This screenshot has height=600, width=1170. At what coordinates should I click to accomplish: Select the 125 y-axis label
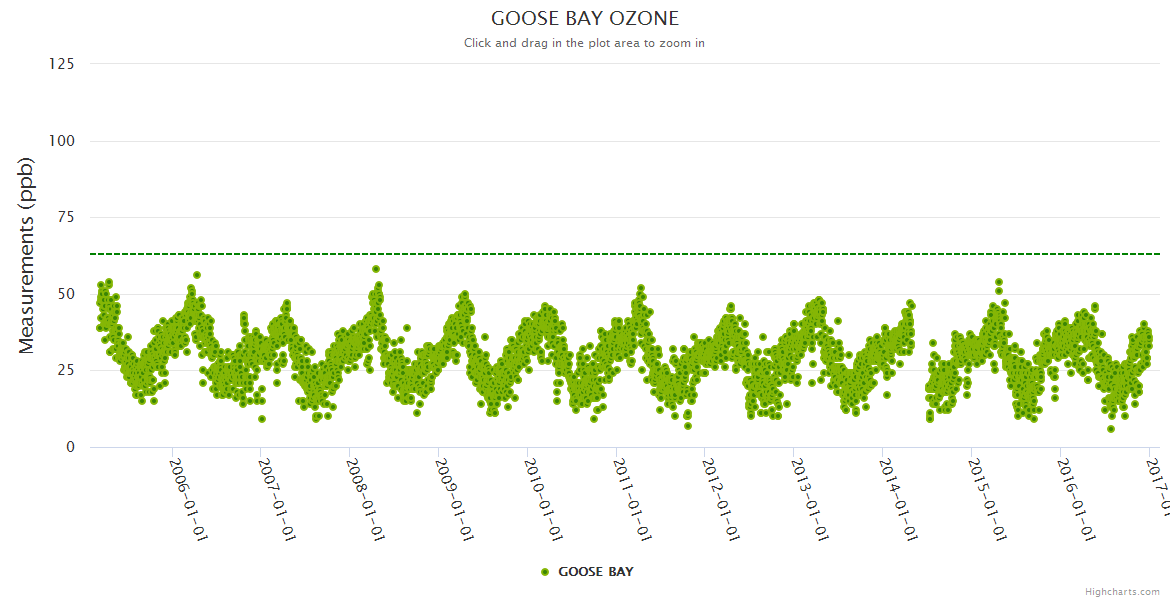tap(61, 64)
